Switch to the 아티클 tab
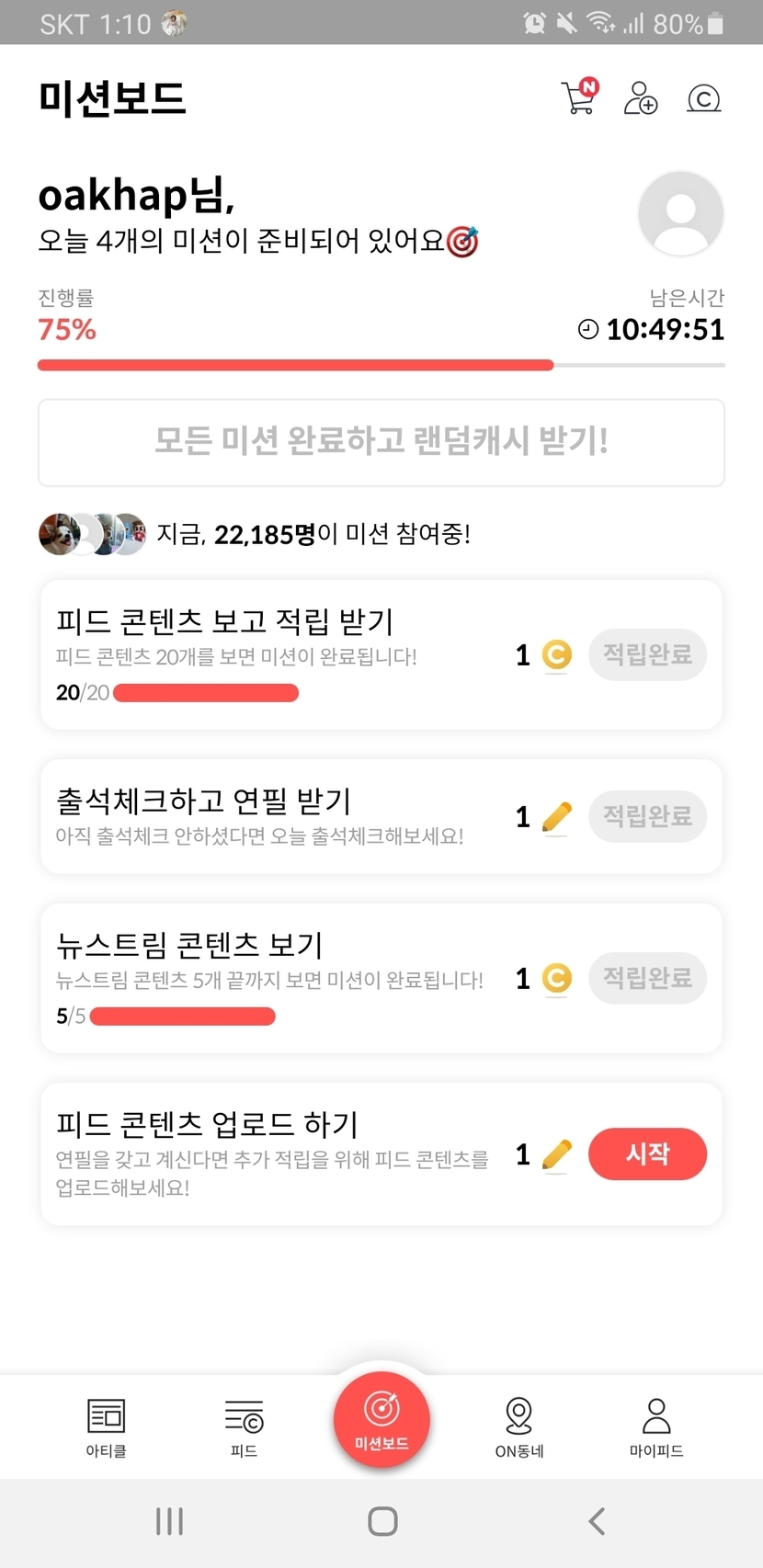This screenshot has height=1568, width=763. coord(106,1426)
